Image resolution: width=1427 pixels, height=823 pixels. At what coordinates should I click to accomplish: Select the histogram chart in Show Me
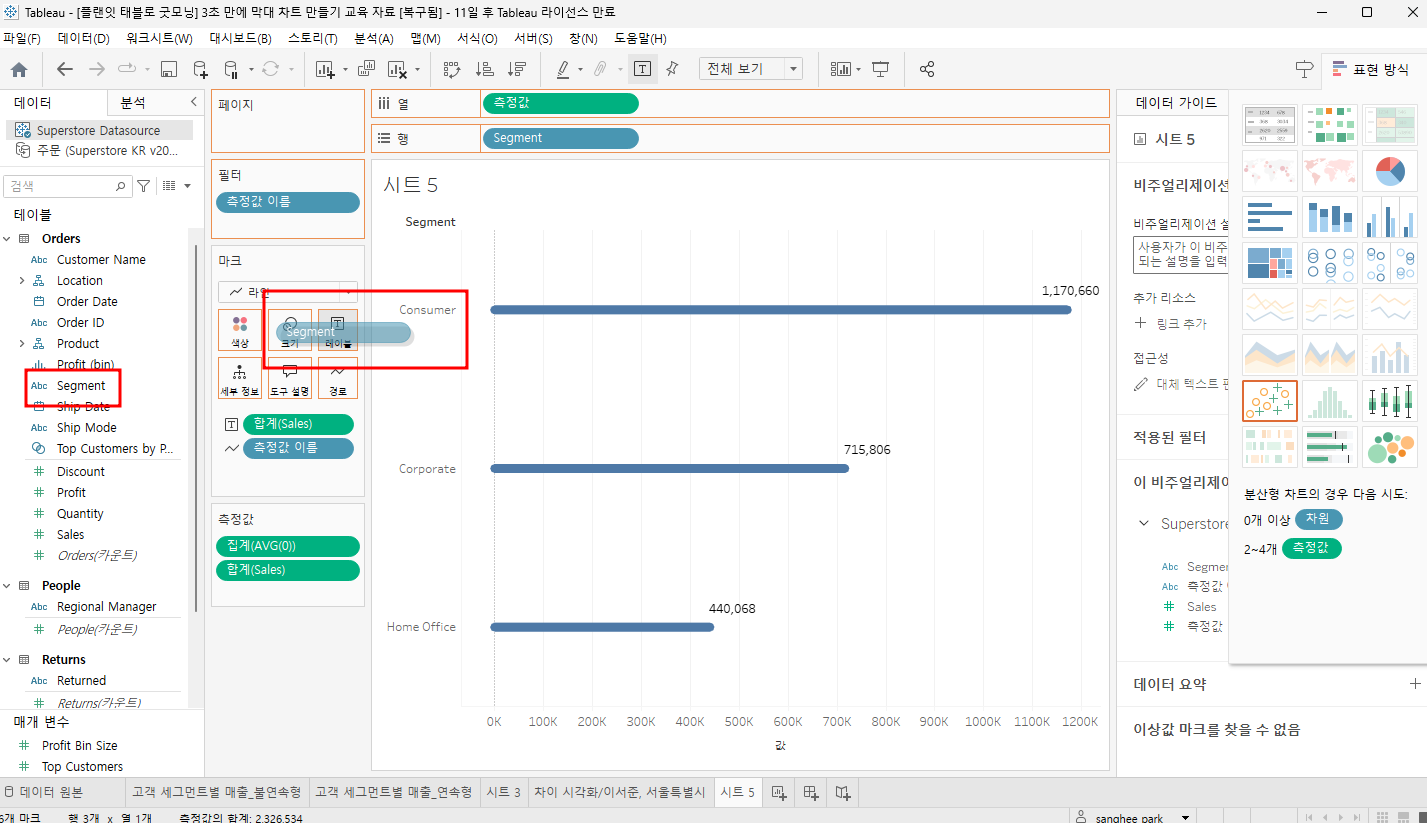pyautogui.click(x=1330, y=401)
